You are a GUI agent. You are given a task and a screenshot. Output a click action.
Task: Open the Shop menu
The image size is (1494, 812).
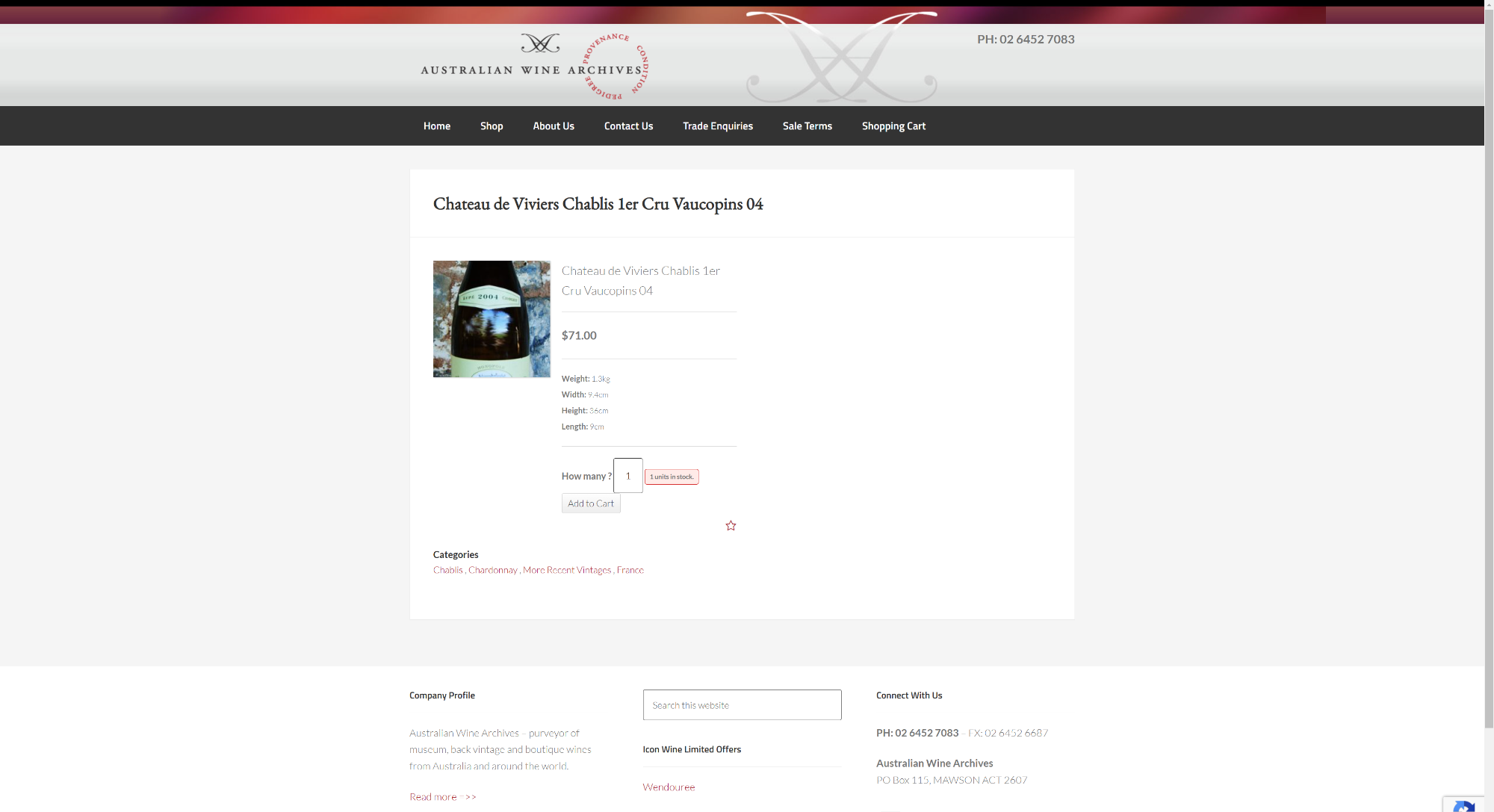[492, 126]
